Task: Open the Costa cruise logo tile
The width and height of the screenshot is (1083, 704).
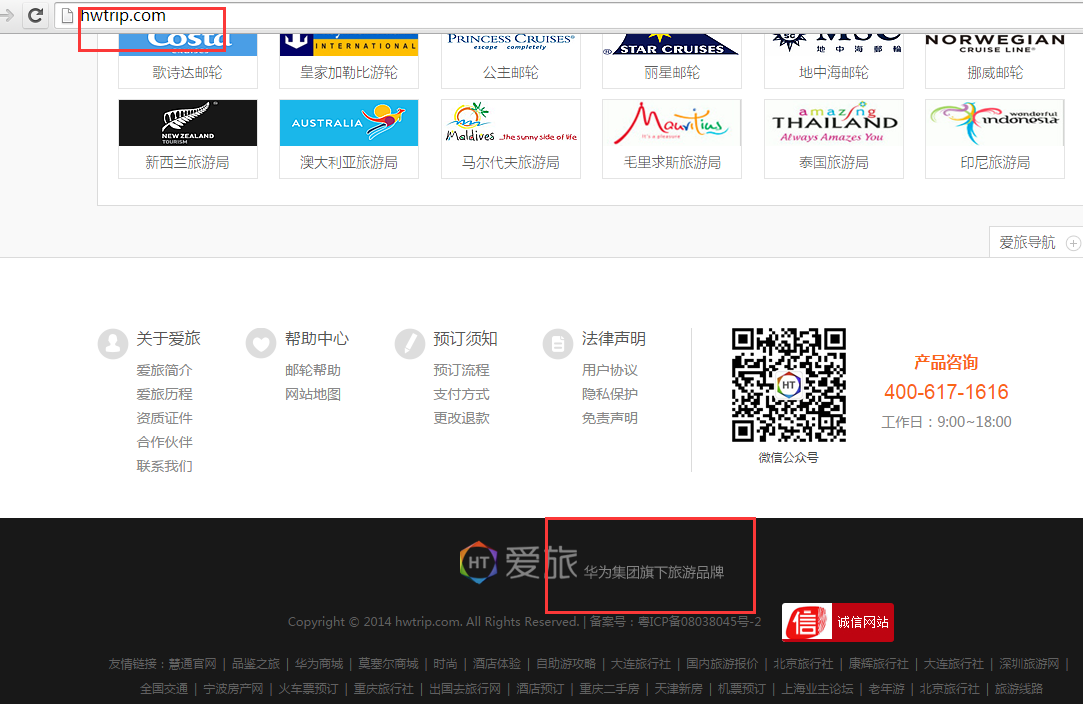Action: tap(188, 45)
